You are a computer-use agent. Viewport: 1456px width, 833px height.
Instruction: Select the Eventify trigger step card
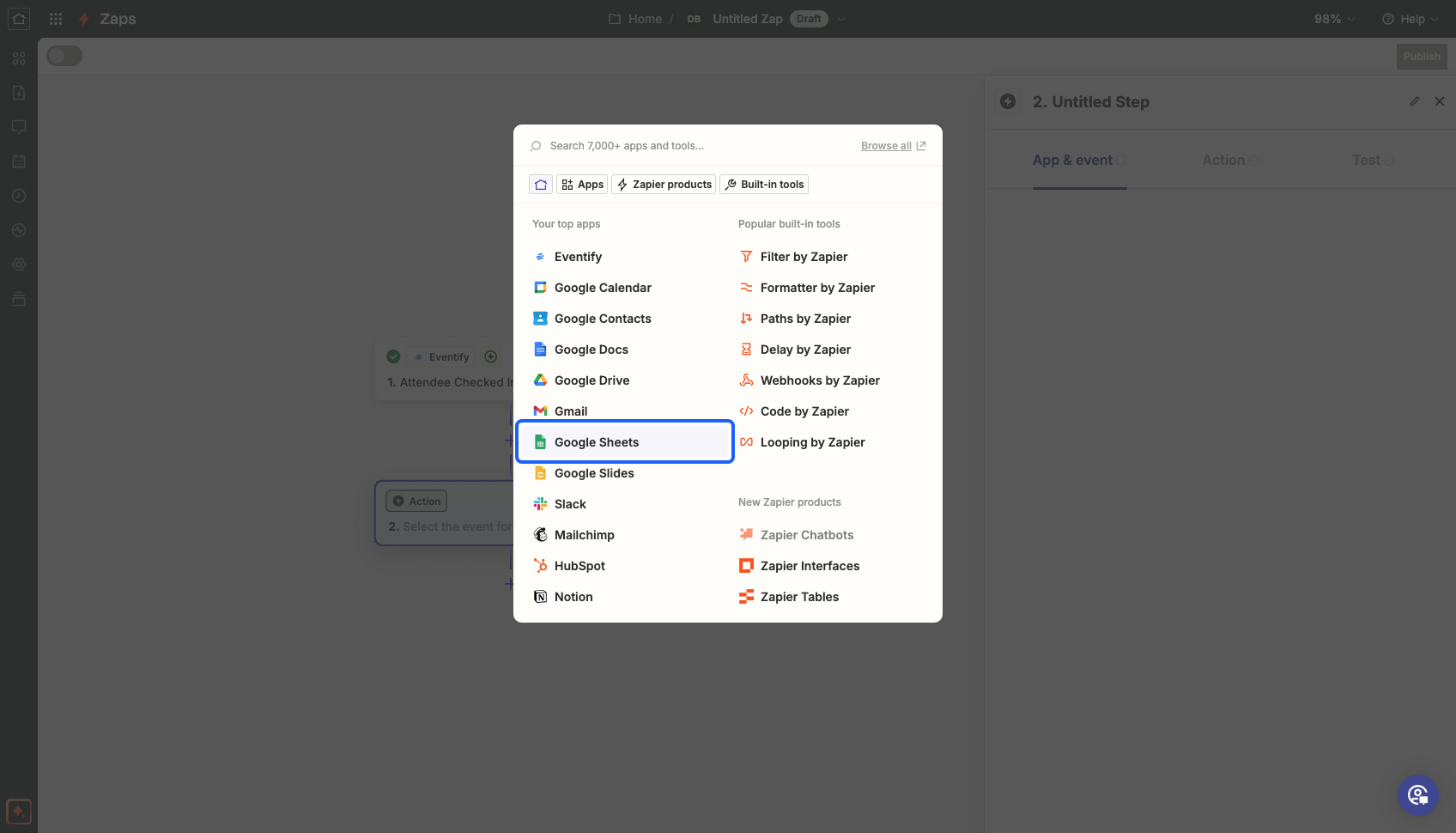coord(444,369)
